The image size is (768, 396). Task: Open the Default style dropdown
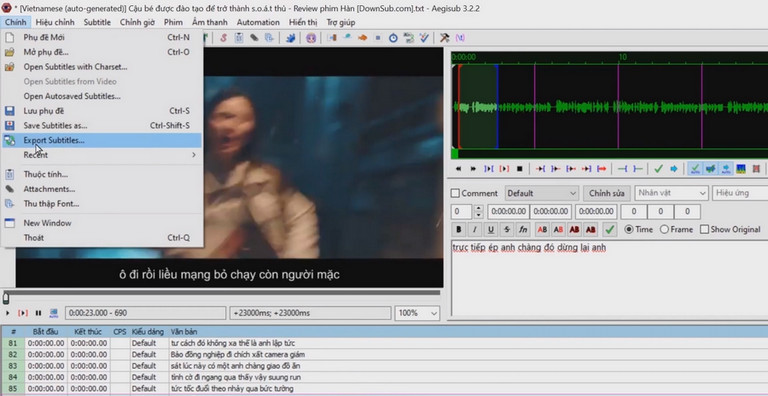pos(542,193)
